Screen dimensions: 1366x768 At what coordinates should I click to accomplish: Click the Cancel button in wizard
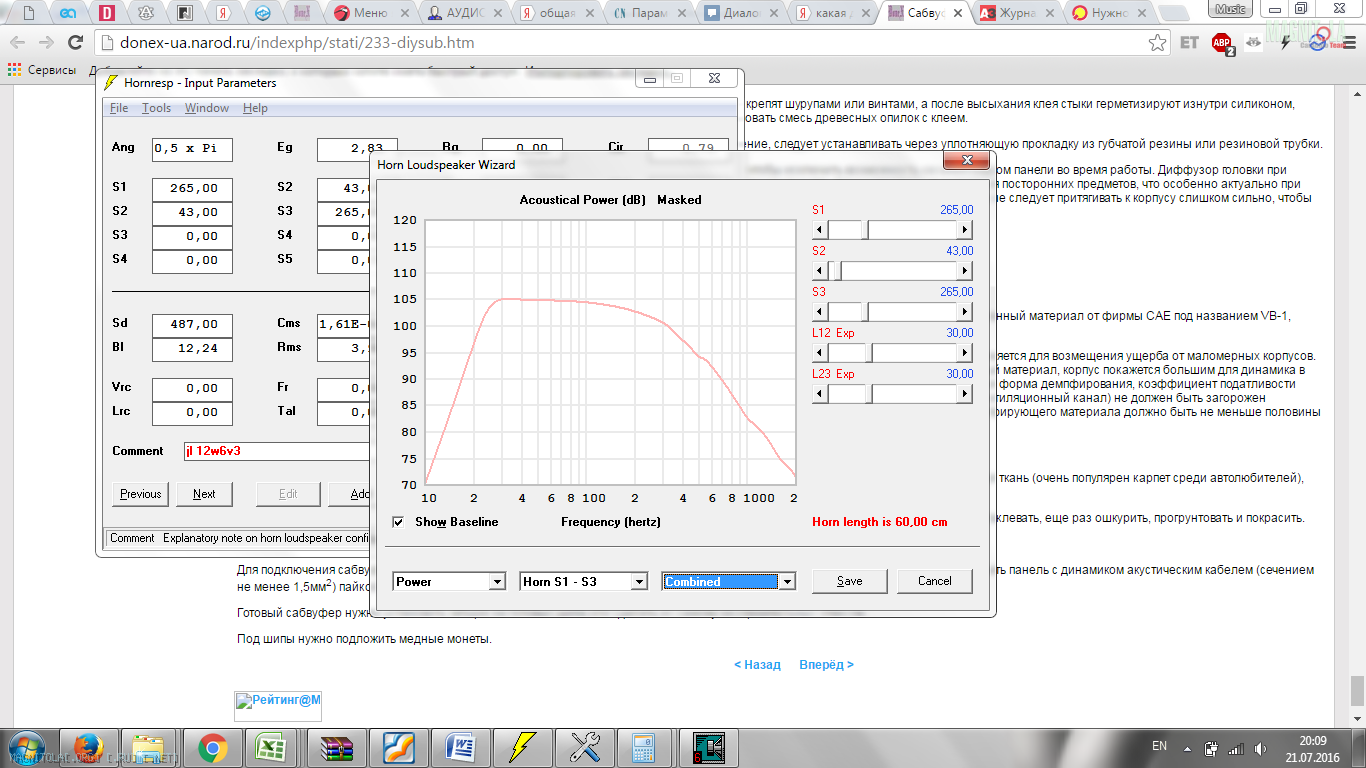[935, 581]
